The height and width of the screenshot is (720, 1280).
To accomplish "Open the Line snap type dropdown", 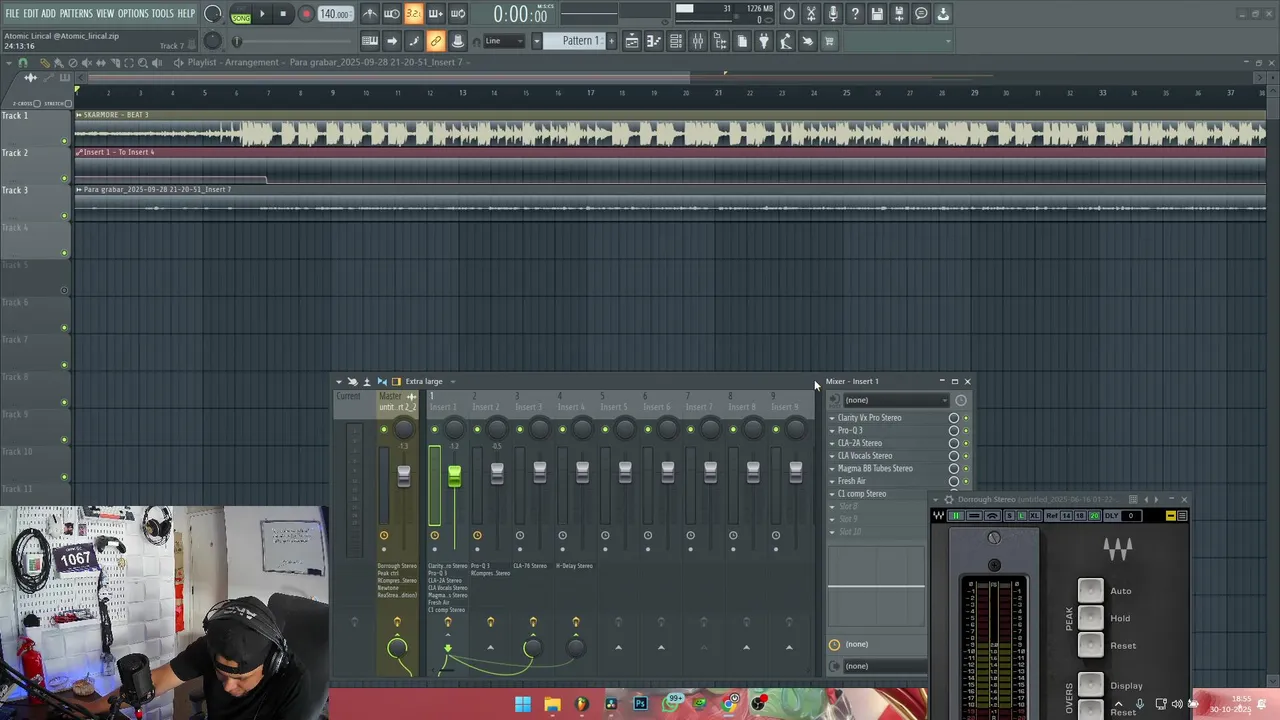I will coord(506,41).
